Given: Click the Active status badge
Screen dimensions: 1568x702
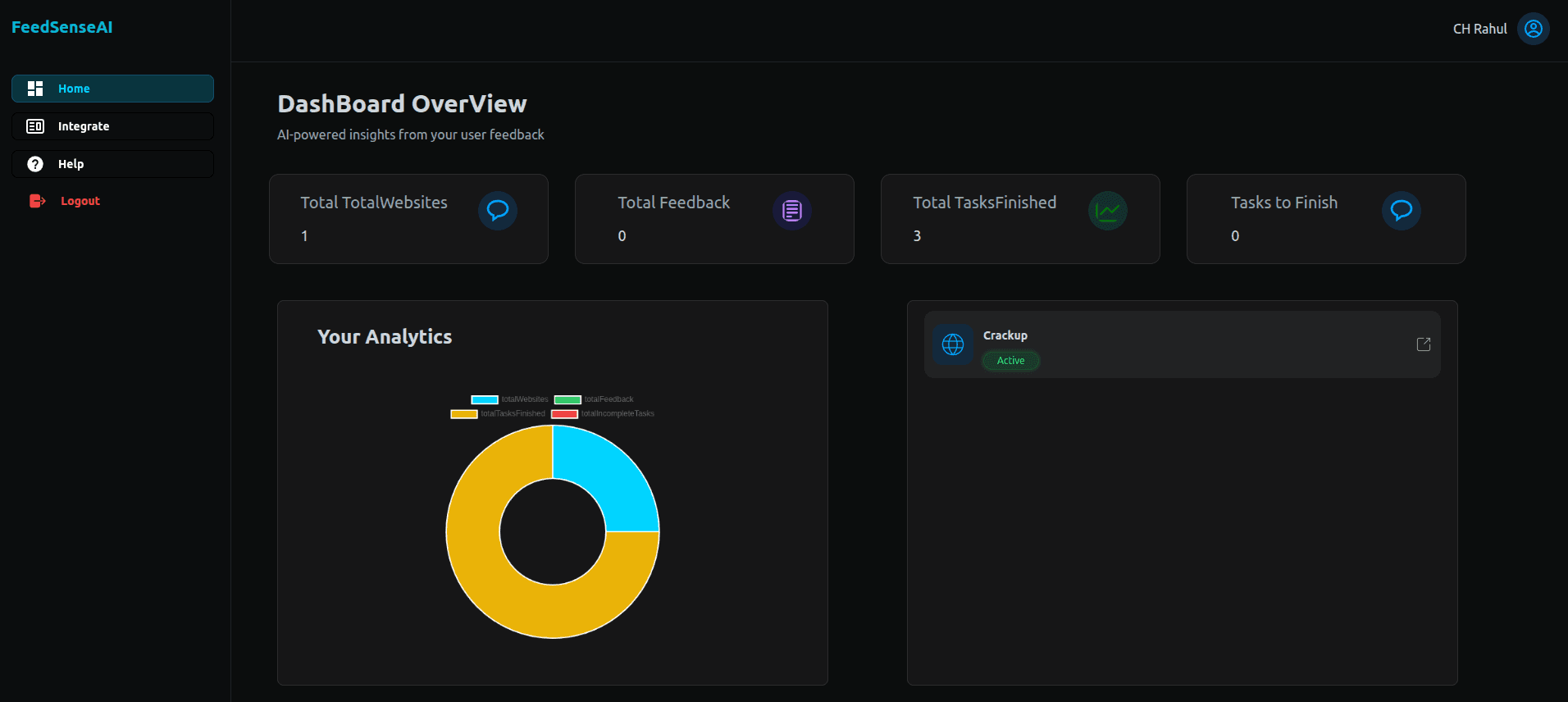Looking at the screenshot, I should [x=1010, y=361].
